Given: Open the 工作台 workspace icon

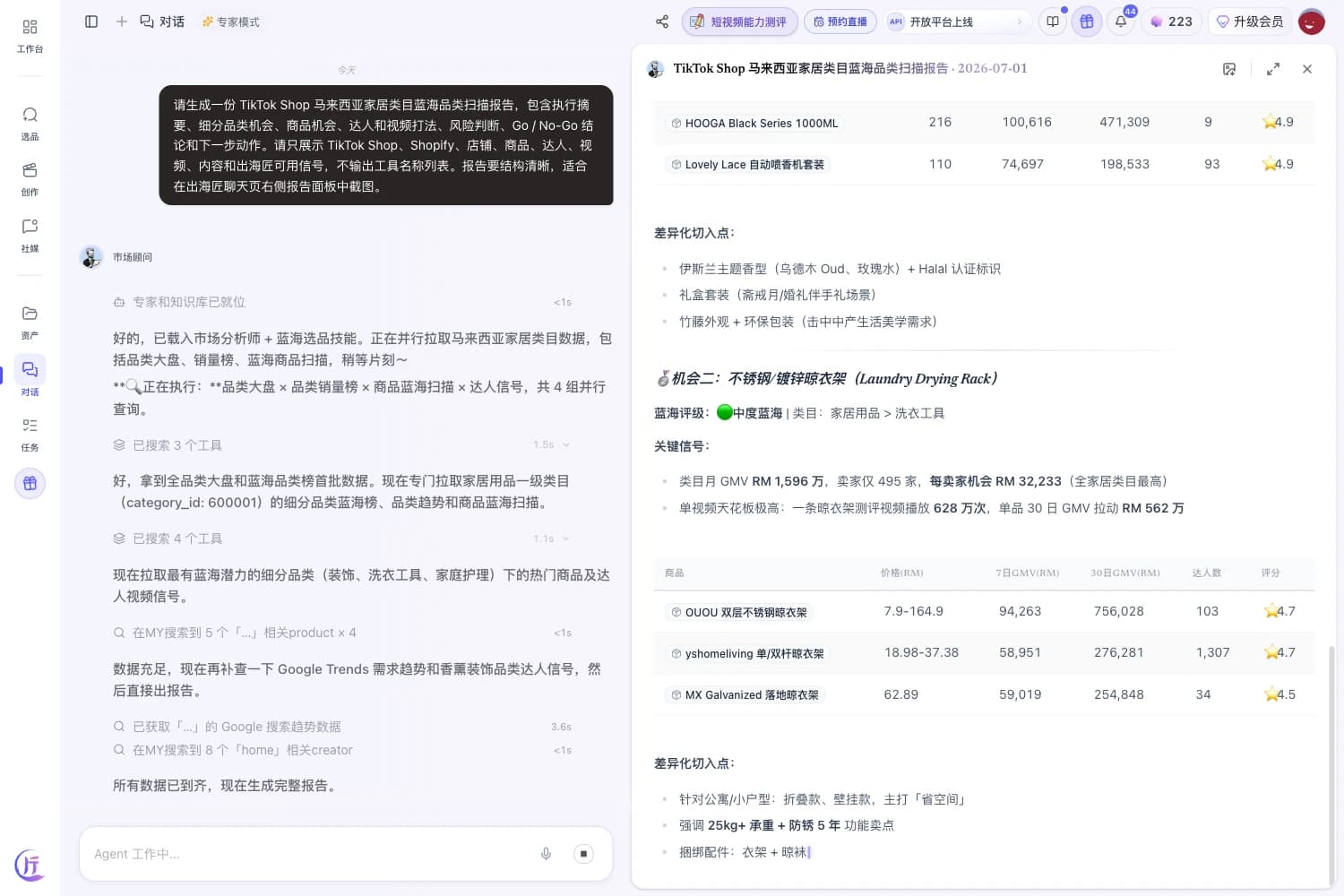Looking at the screenshot, I should pyautogui.click(x=30, y=35).
